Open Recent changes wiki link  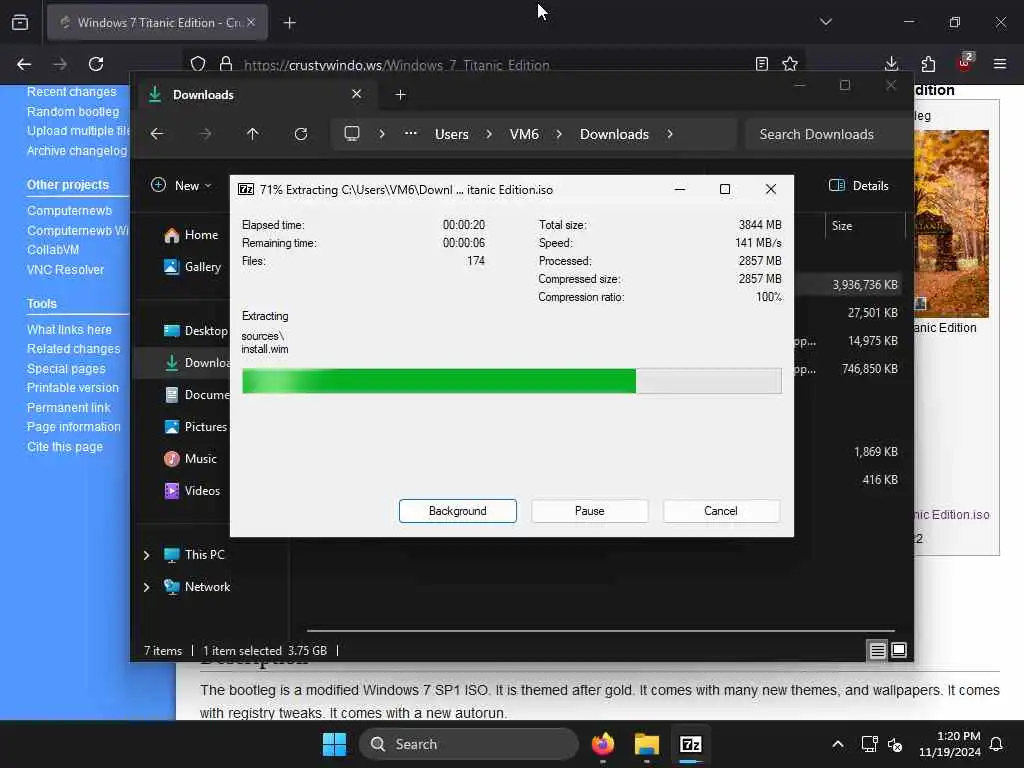coord(71,92)
